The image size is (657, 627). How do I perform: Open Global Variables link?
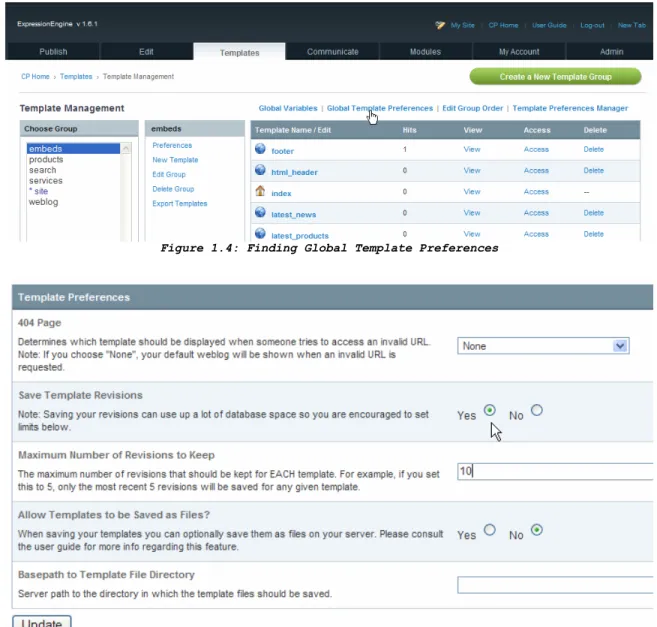[x=288, y=108]
